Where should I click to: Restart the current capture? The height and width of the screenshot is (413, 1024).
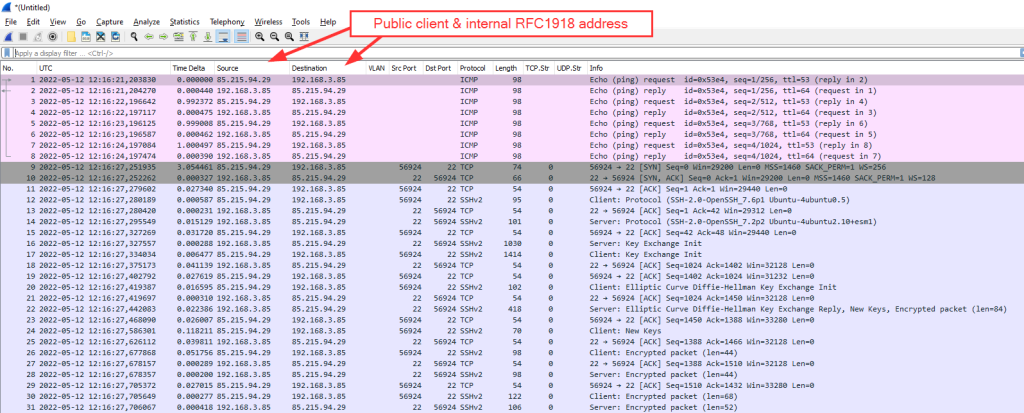[x=38, y=37]
